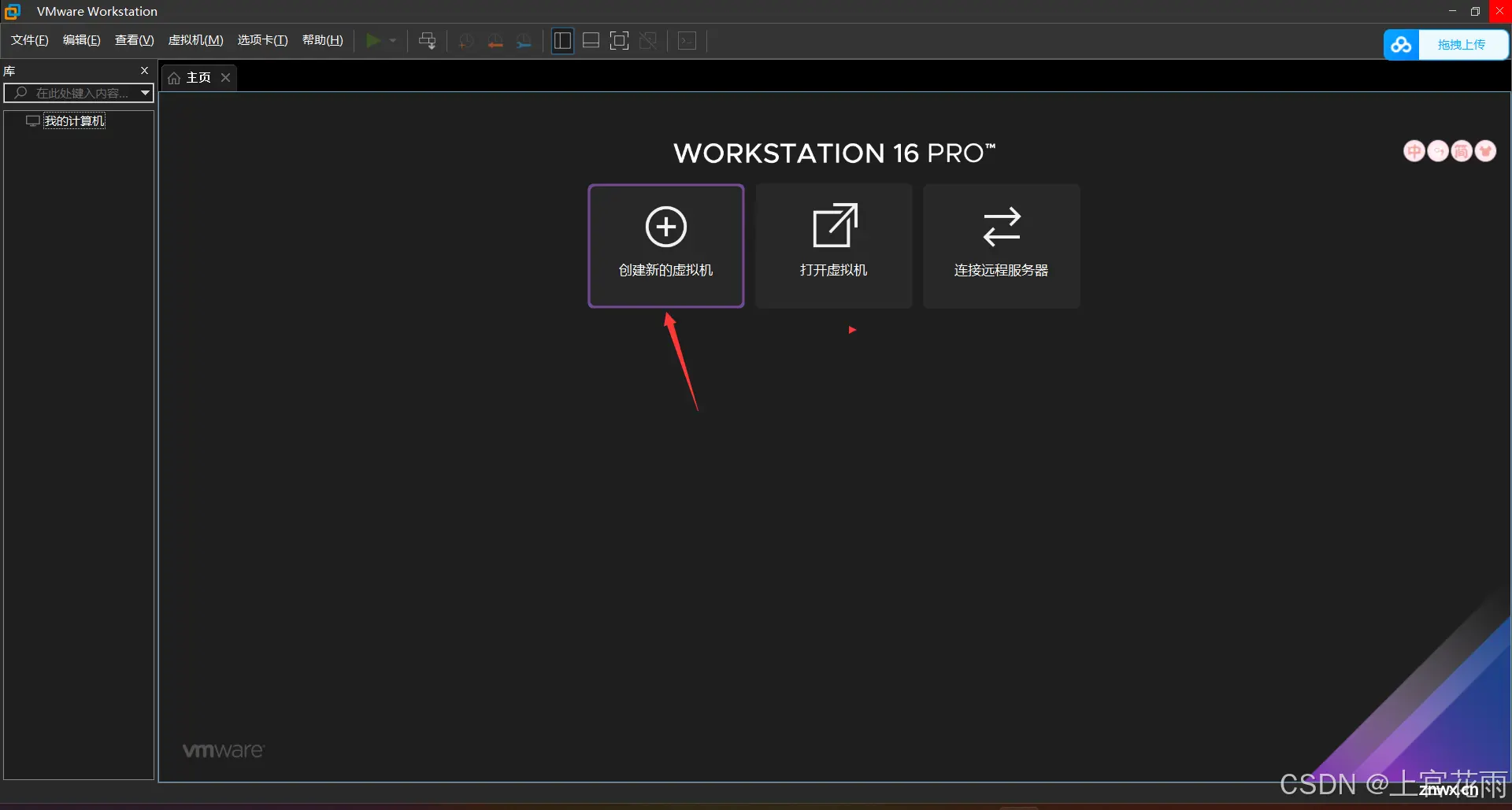Click the IME skin shirt icon
This screenshot has height=810, width=1512.
(x=1485, y=151)
